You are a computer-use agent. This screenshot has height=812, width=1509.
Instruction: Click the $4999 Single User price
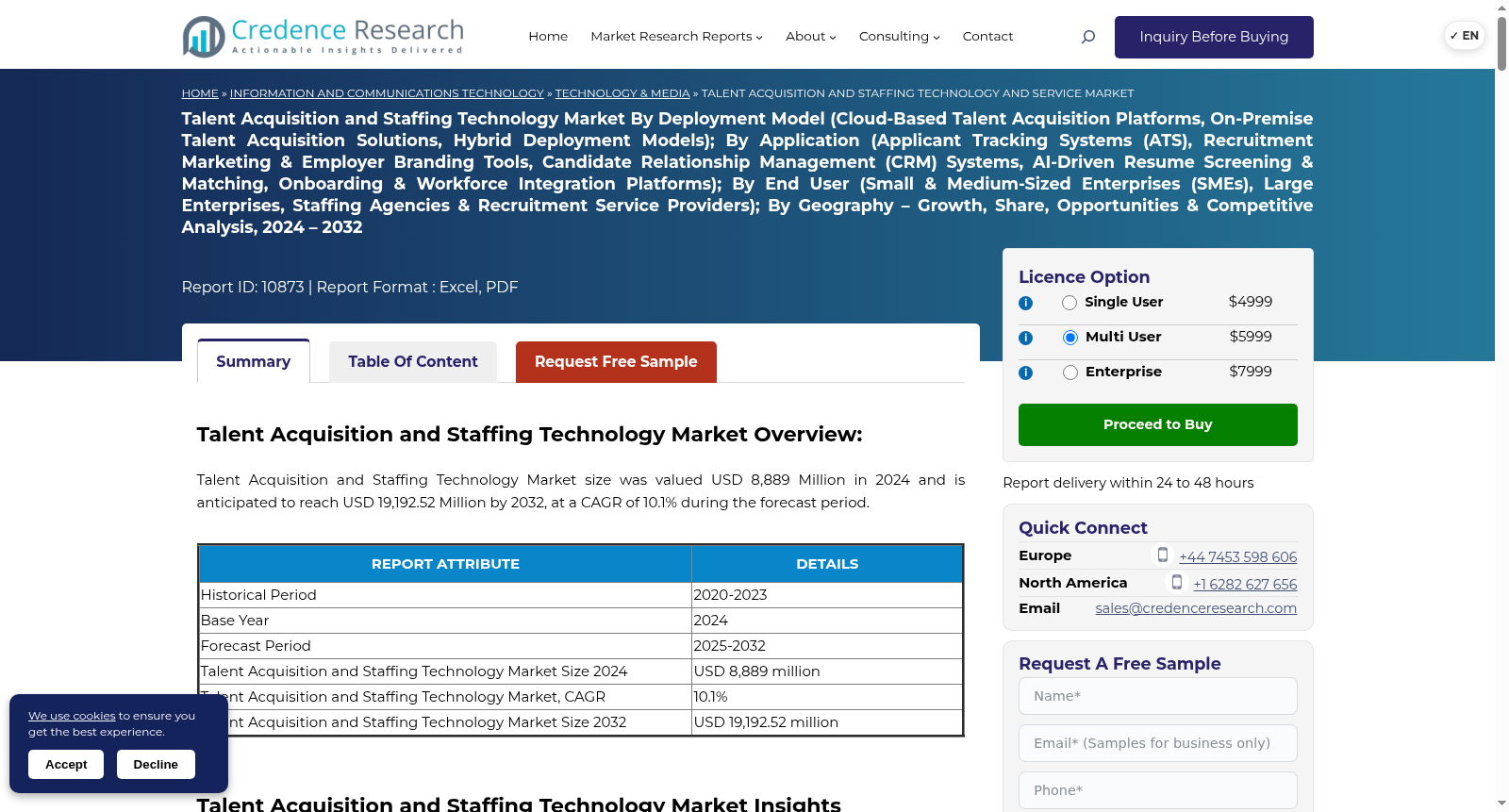coord(1251,302)
